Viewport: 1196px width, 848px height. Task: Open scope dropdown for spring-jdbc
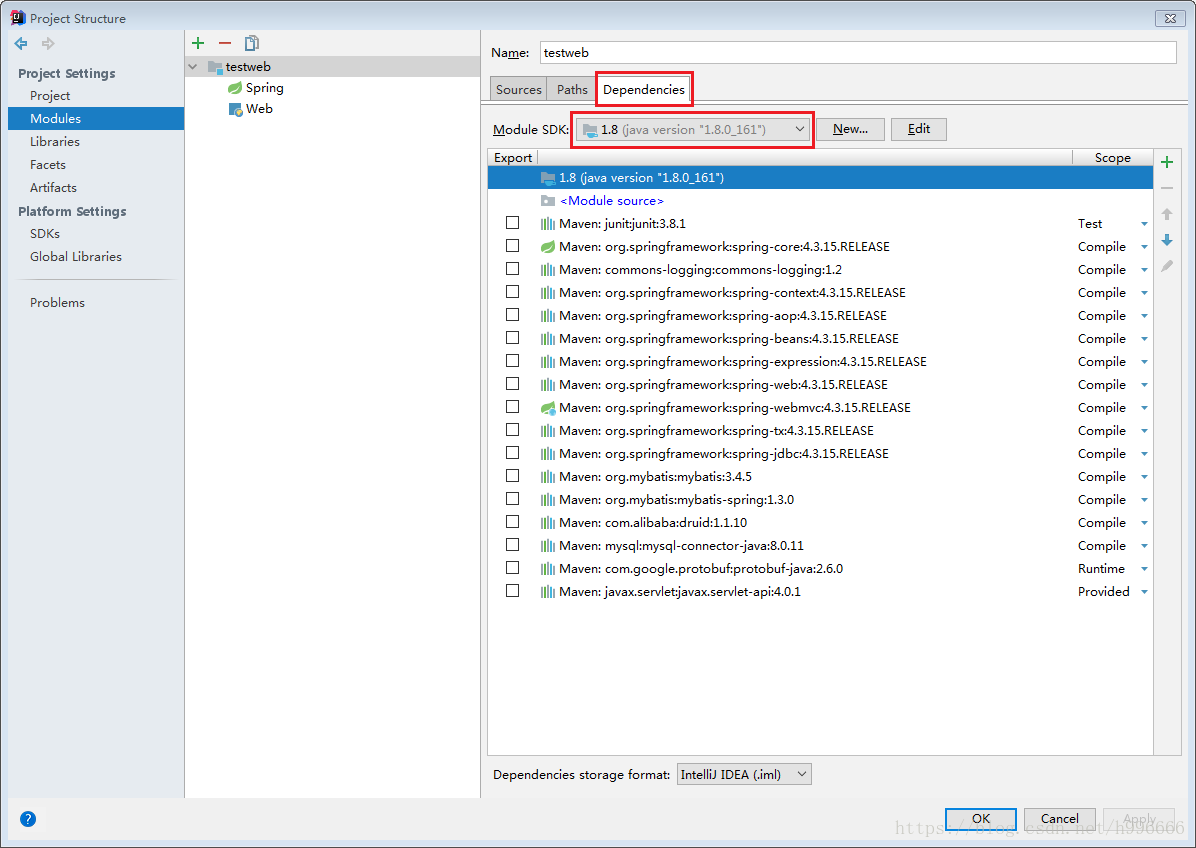[x=1144, y=455]
